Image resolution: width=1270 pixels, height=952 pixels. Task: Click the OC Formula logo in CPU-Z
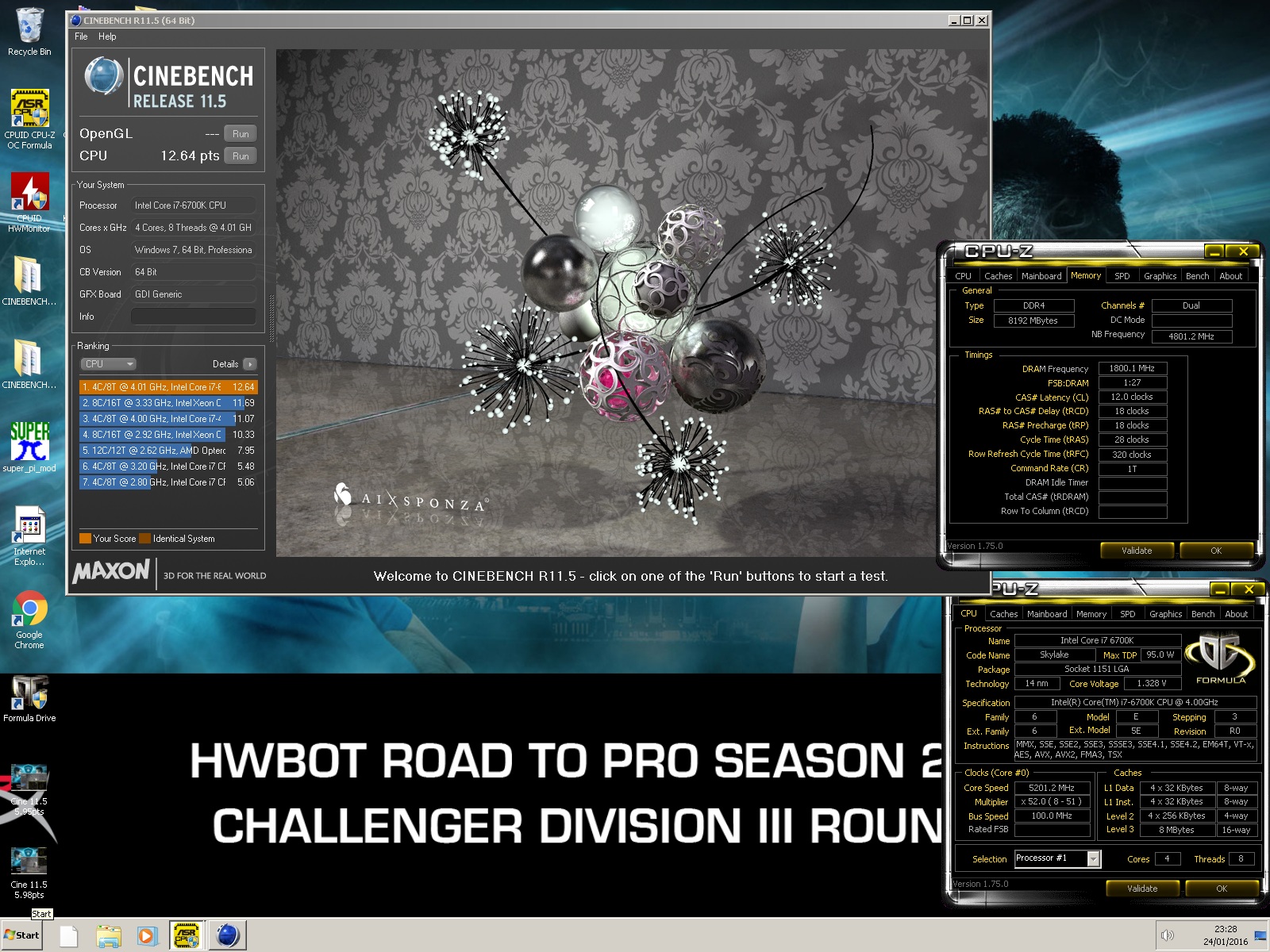pos(1221,658)
